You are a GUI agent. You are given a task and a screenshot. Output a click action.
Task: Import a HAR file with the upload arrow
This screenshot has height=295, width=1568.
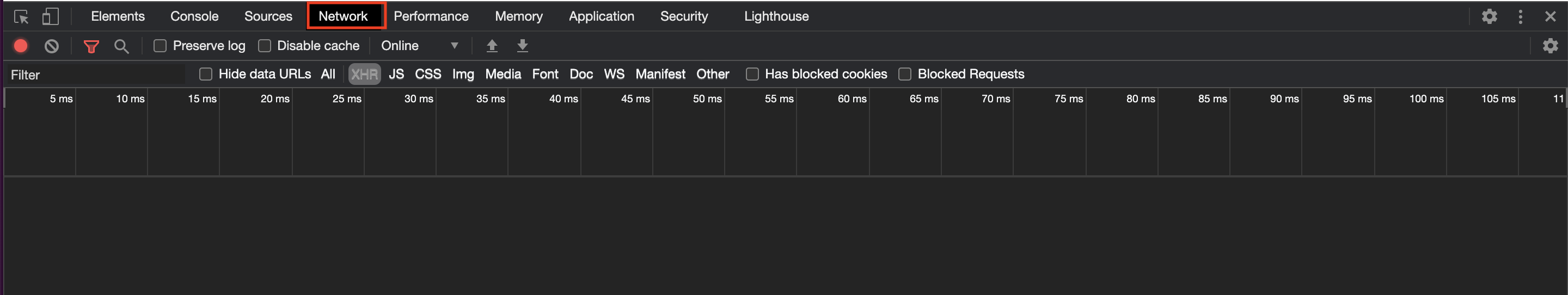(x=492, y=46)
